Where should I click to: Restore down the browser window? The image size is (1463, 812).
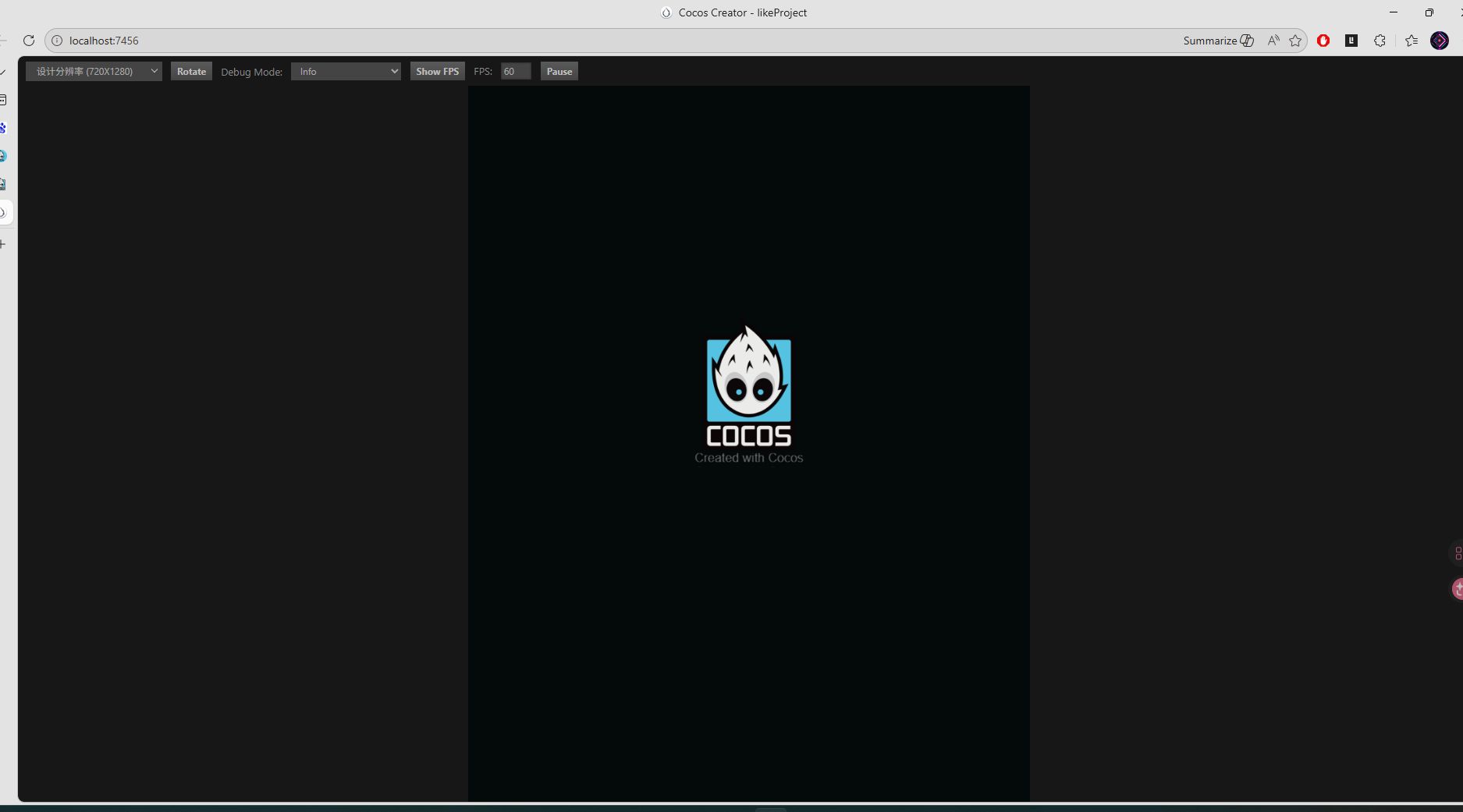[1429, 12]
